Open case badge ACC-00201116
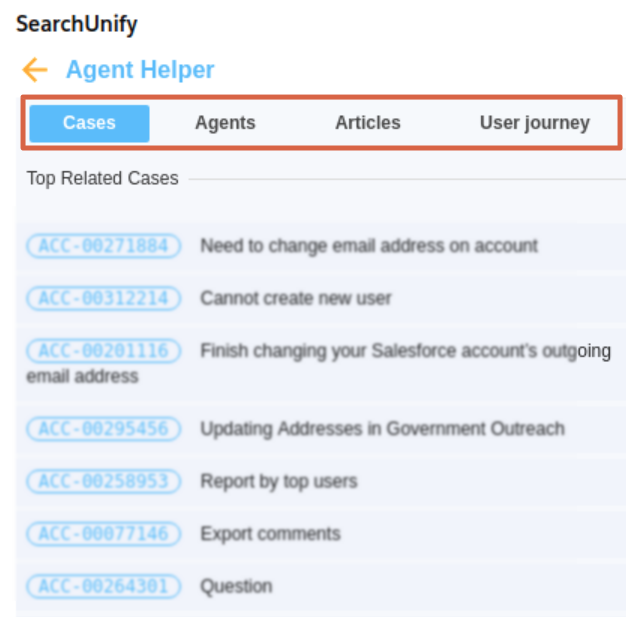The width and height of the screenshot is (626, 617). 104,351
